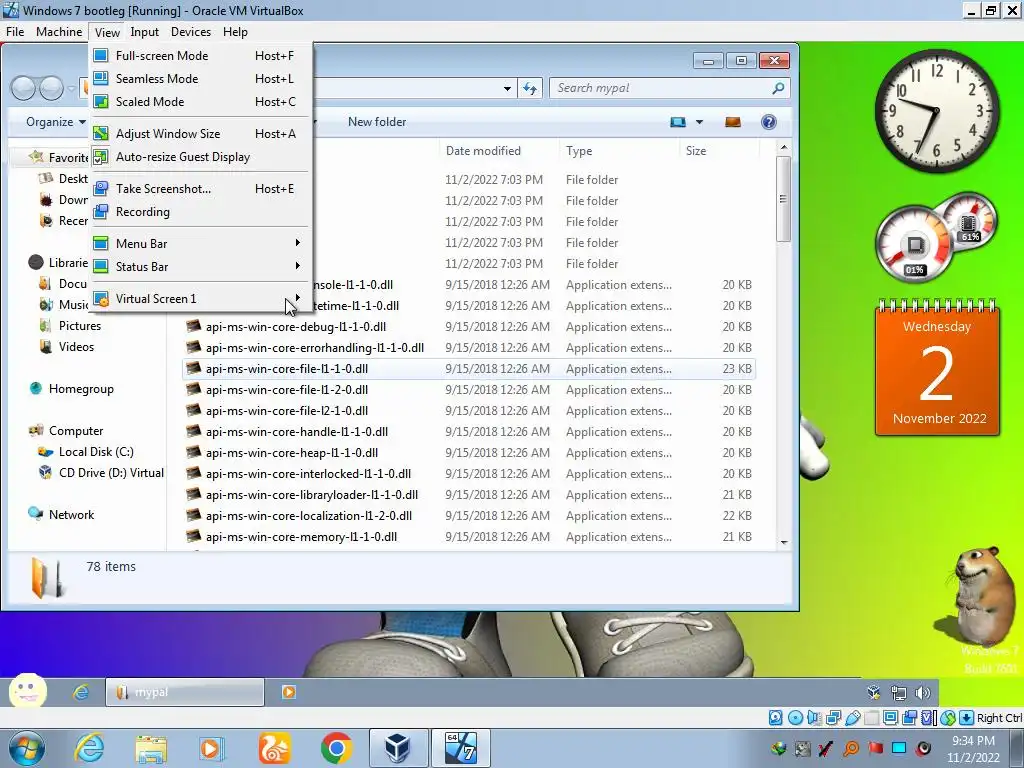Image resolution: width=1024 pixels, height=768 pixels.
Task: Open host Windows Media Player icon
Action: click(211, 748)
